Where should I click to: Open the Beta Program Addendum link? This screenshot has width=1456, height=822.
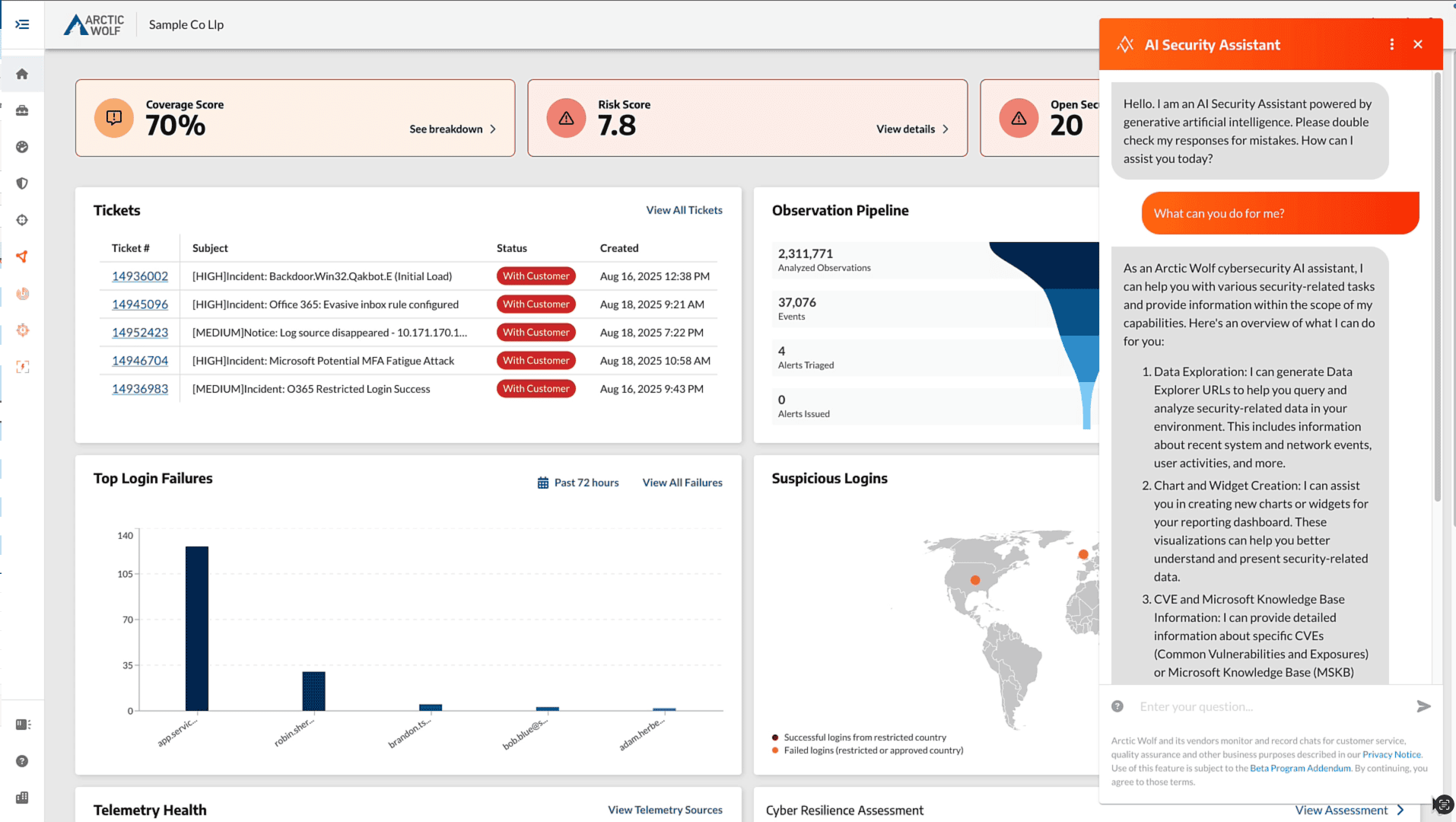[1300, 768]
